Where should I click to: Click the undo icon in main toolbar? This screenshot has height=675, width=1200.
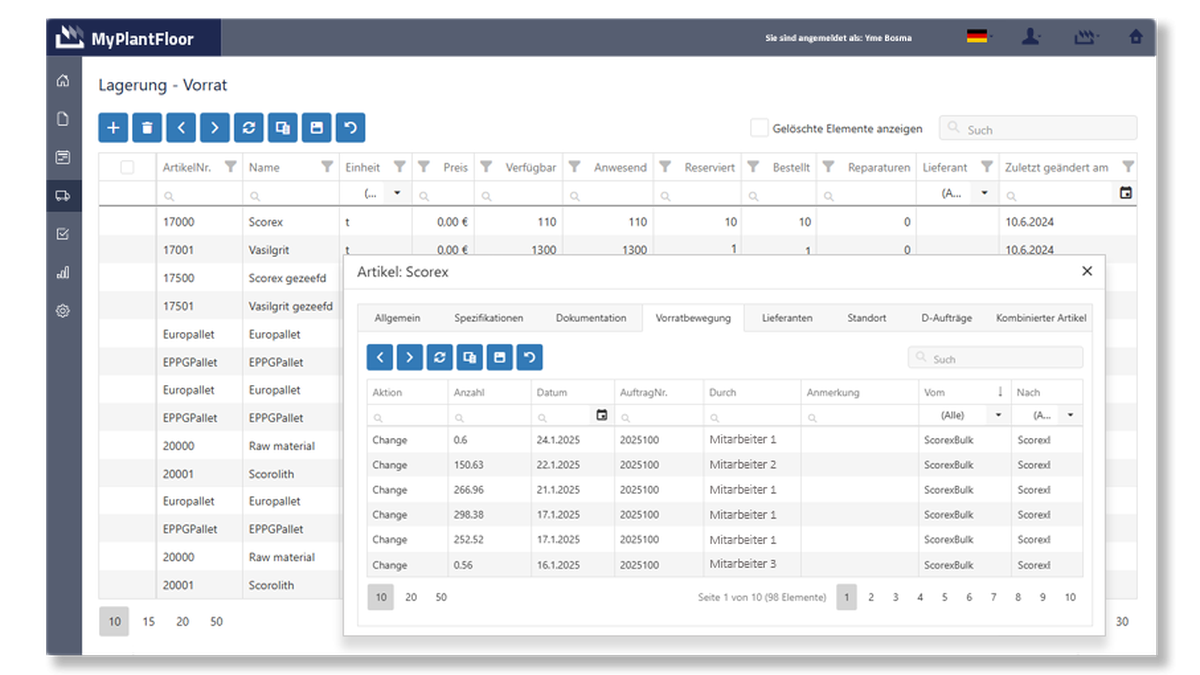pyautogui.click(x=350, y=128)
